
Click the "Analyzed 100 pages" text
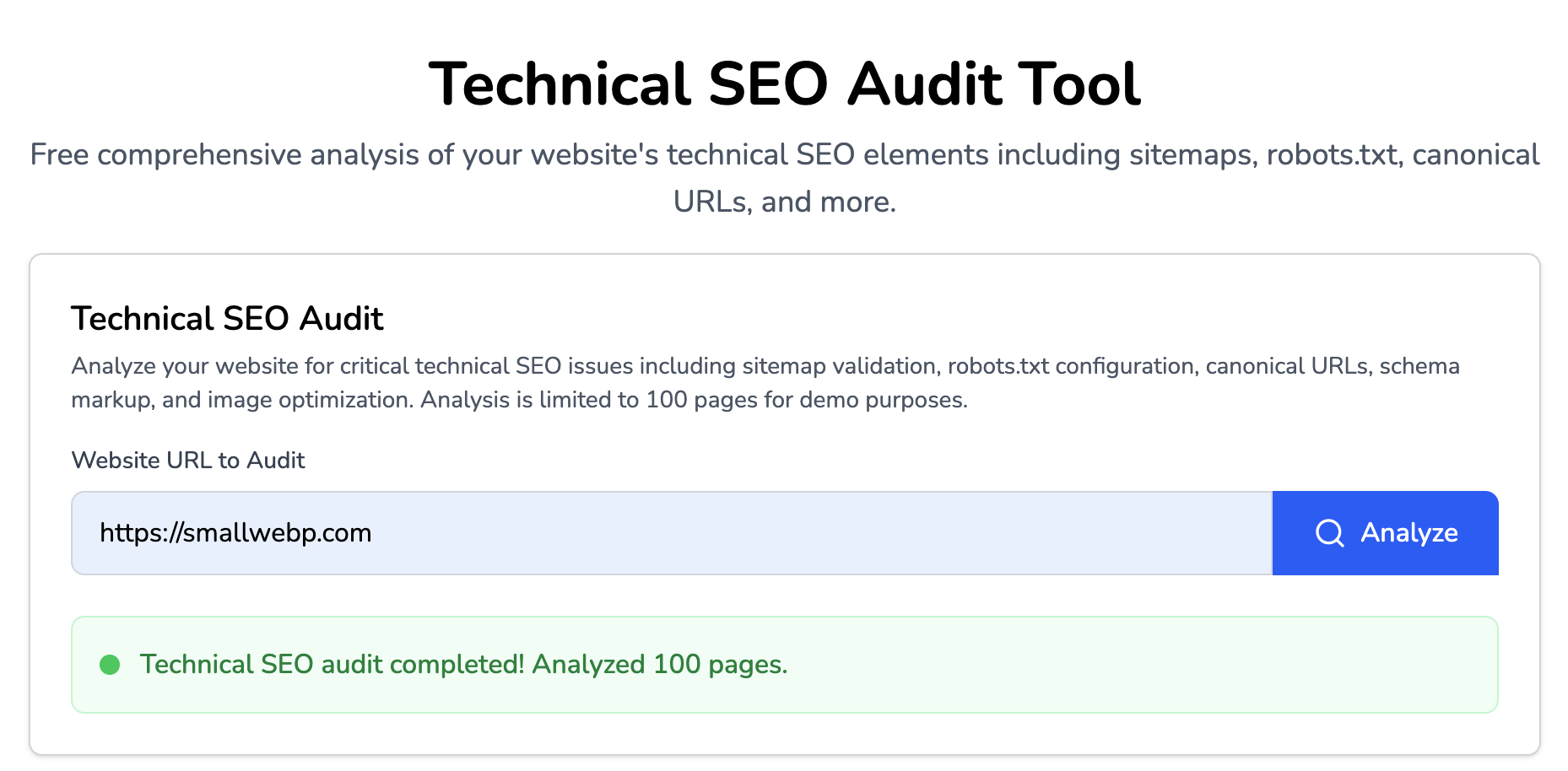[x=659, y=665]
